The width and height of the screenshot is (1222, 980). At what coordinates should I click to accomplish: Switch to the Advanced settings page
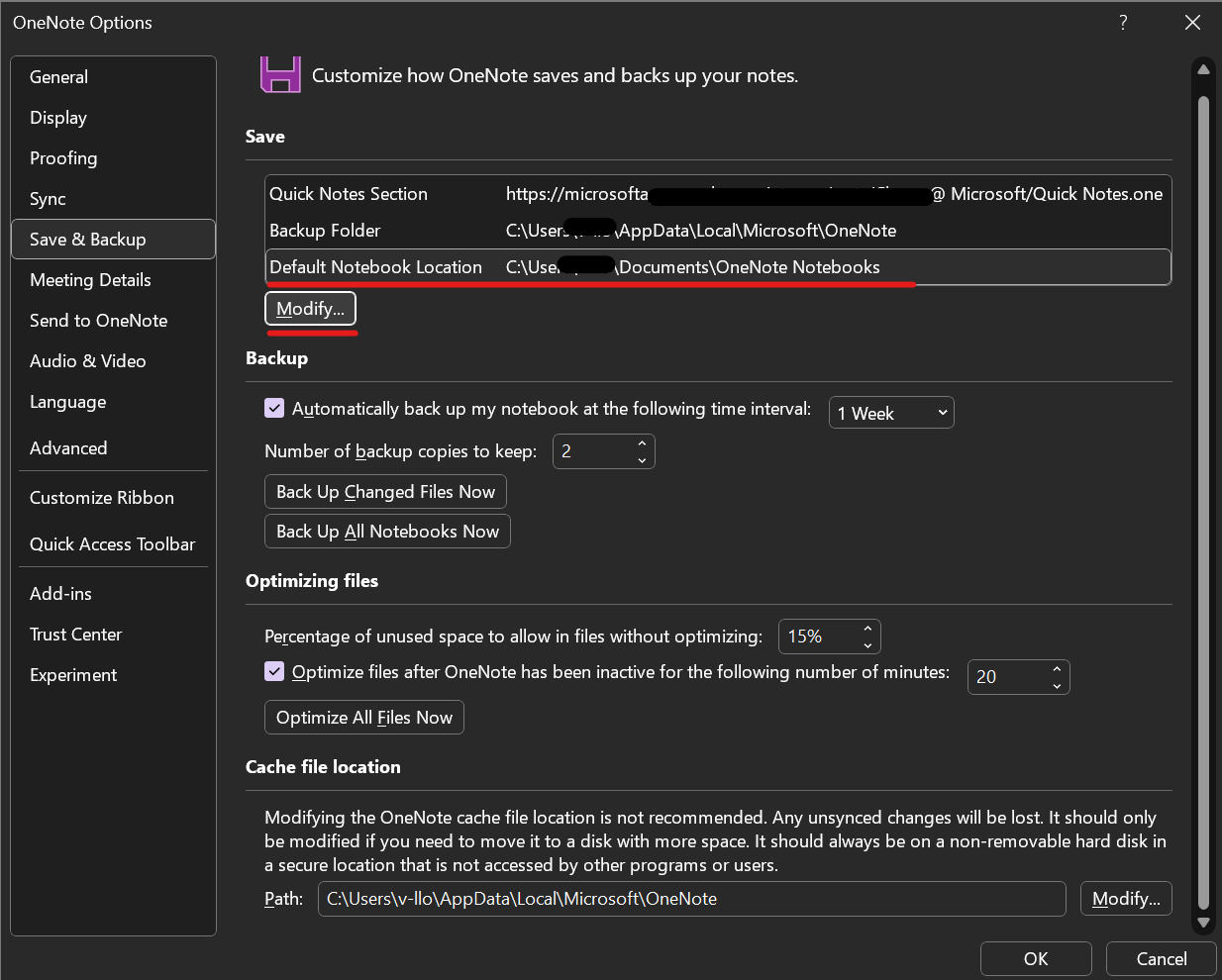point(68,447)
